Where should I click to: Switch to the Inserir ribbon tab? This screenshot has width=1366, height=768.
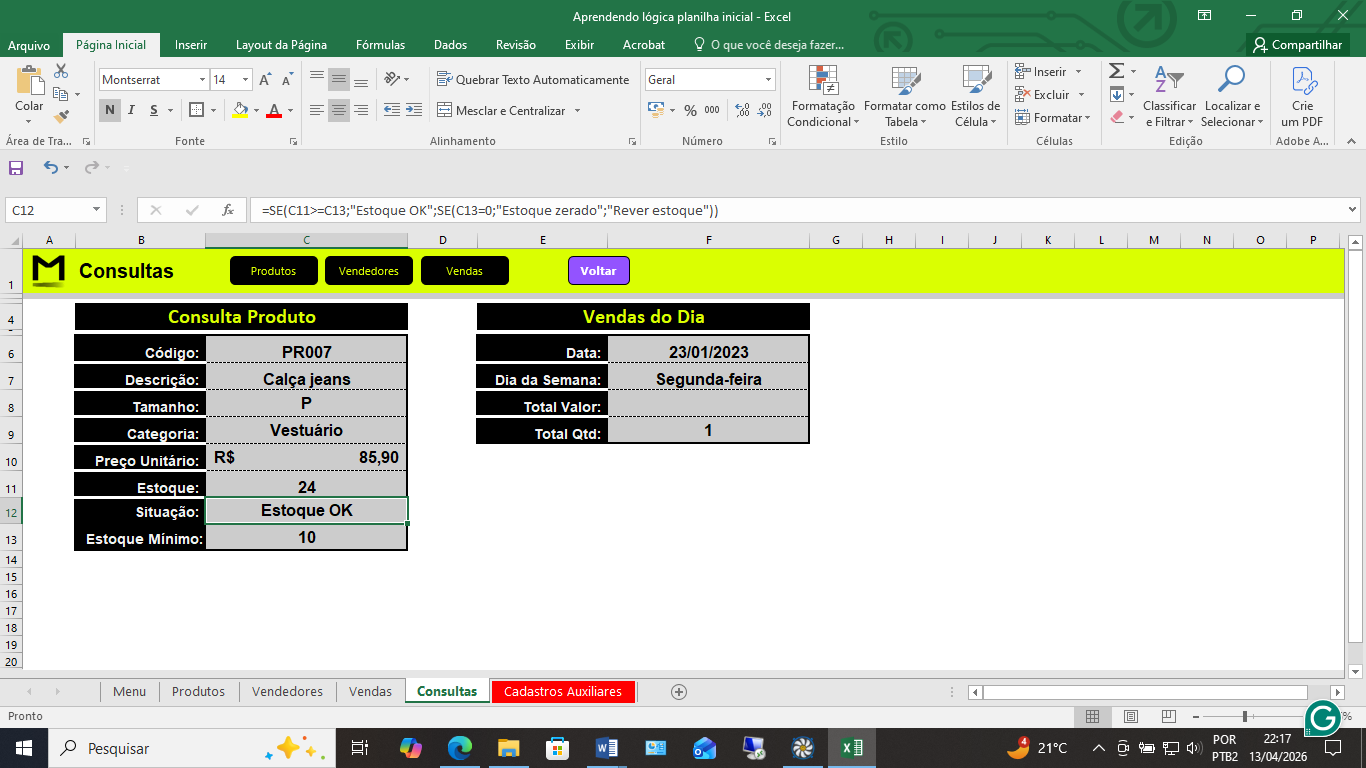click(191, 45)
